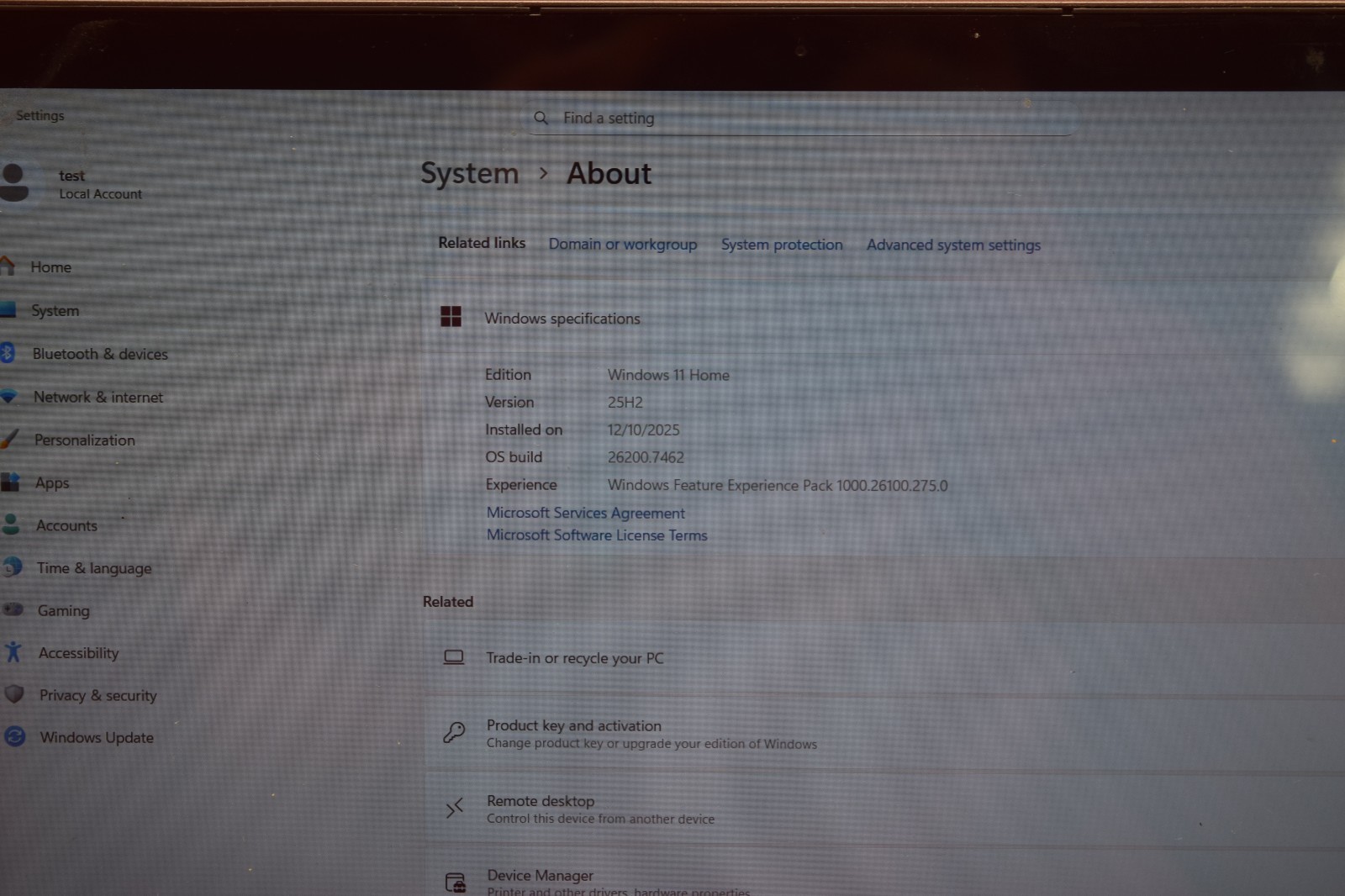Open Remote desktop settings

click(x=884, y=809)
